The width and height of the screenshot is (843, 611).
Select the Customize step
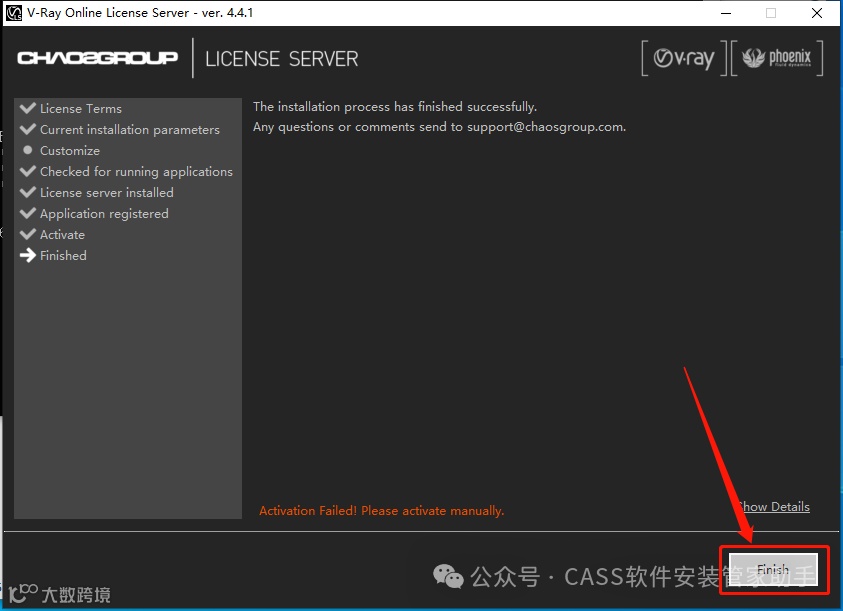tap(70, 151)
